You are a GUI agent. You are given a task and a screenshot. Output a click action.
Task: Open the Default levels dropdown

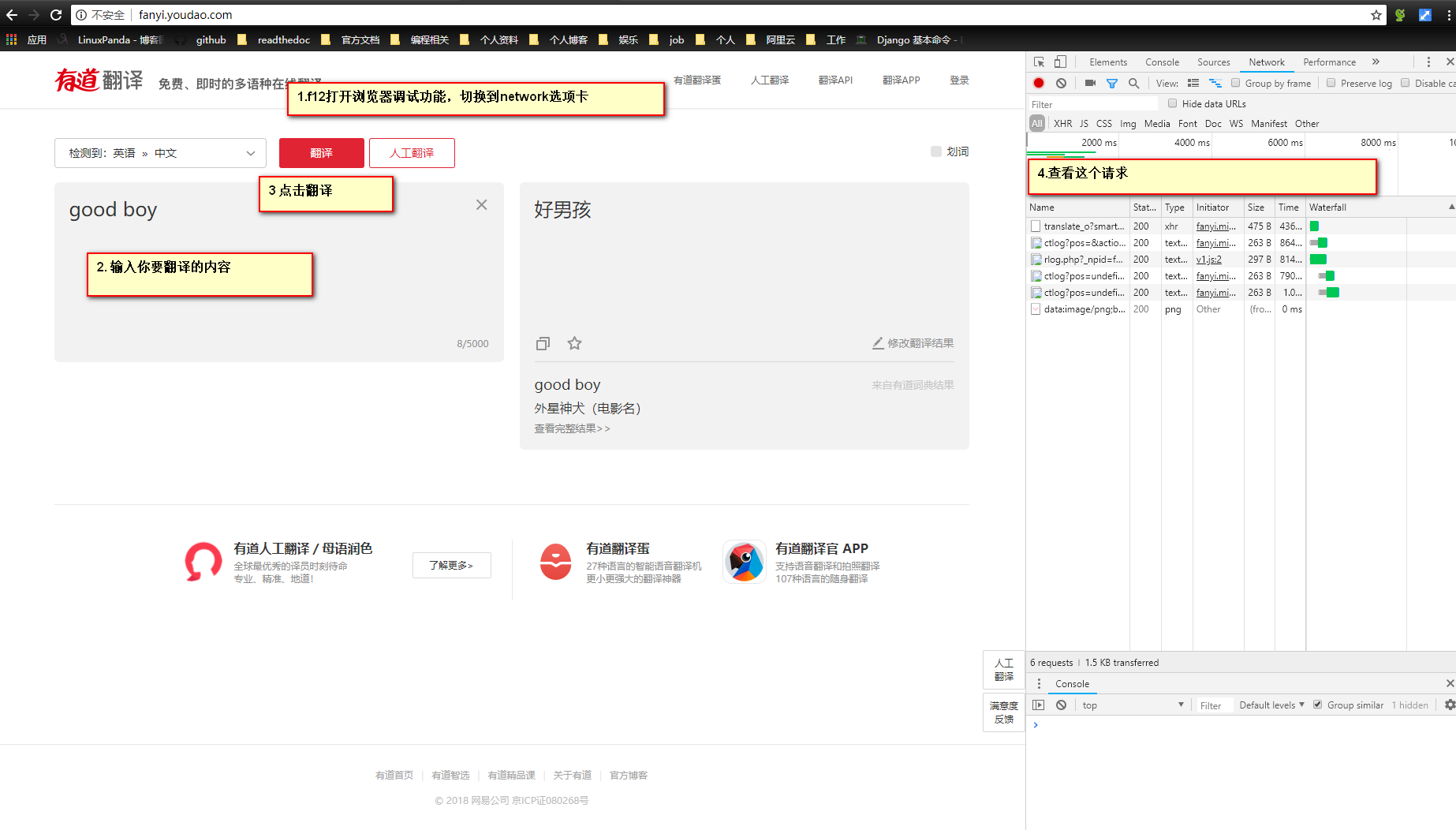(1271, 705)
